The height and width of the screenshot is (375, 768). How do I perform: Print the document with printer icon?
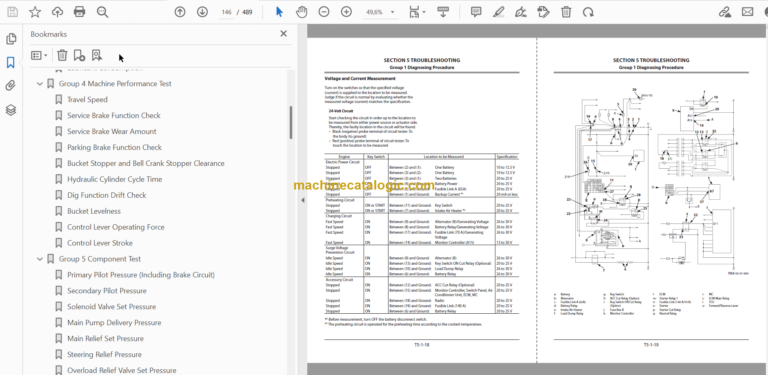coord(79,12)
